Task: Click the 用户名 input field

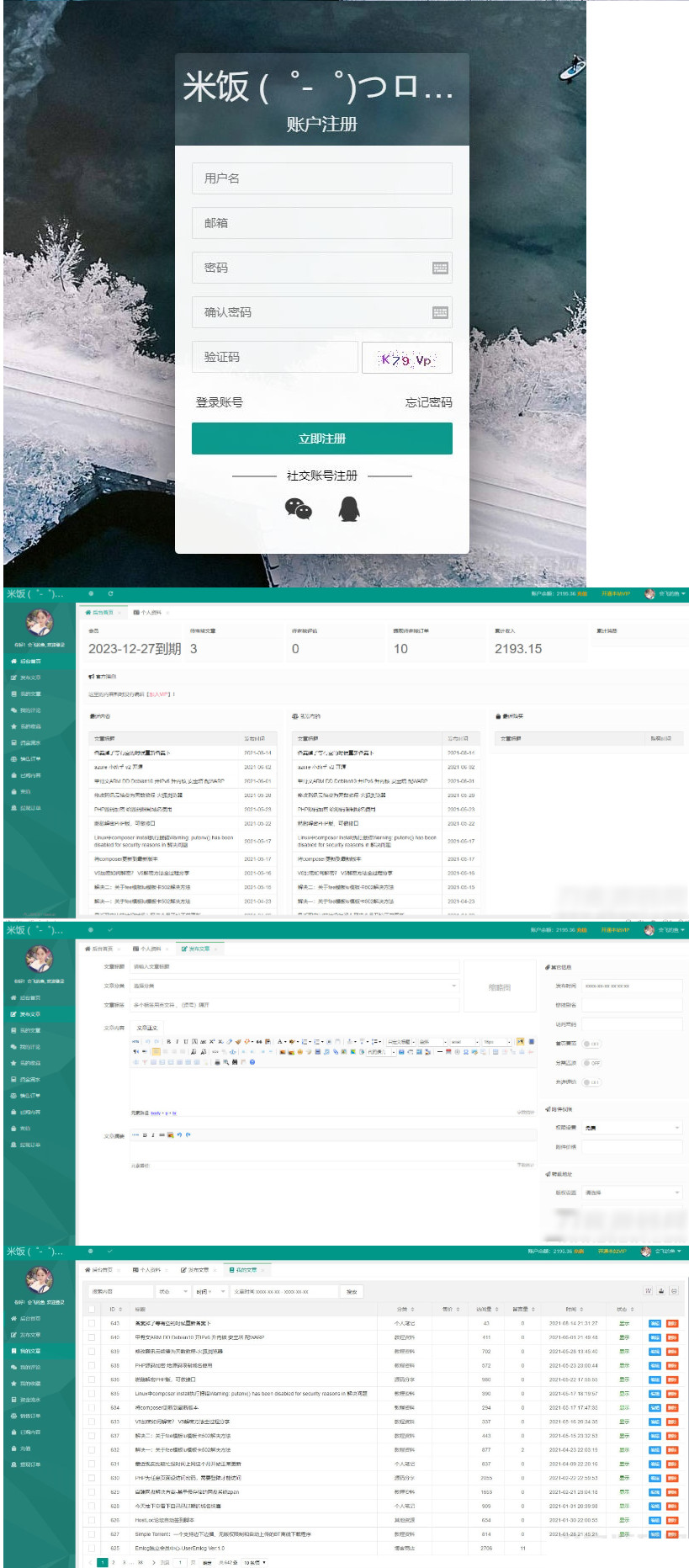Action: [x=321, y=178]
